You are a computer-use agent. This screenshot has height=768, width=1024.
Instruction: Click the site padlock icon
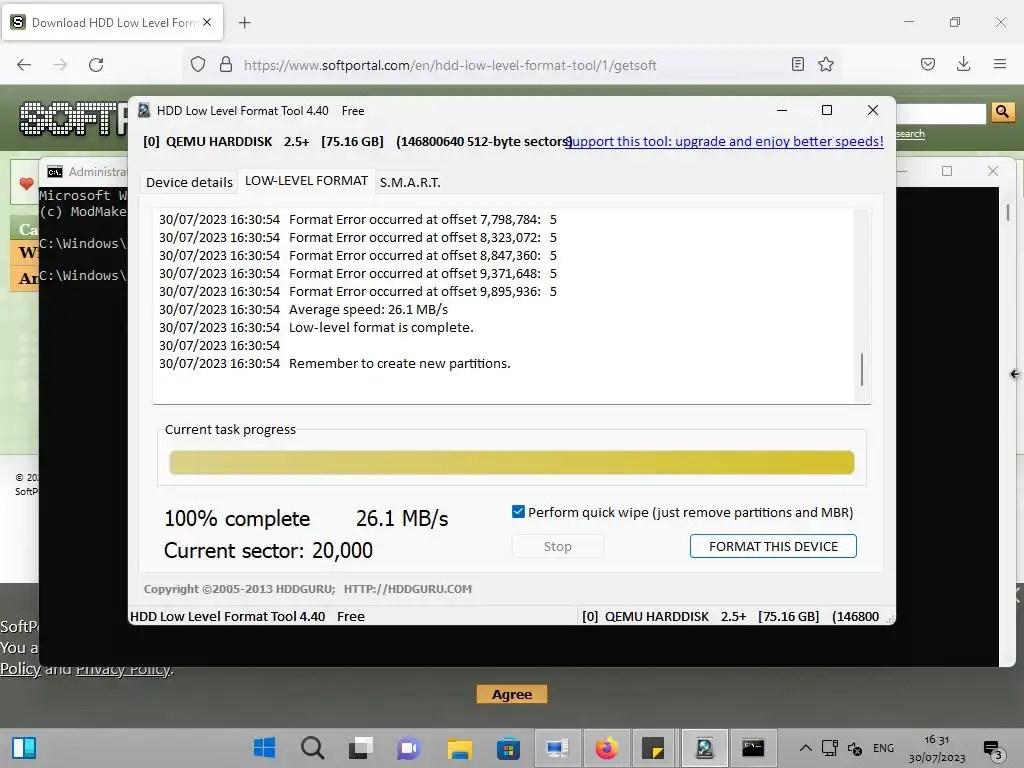[x=226, y=65]
